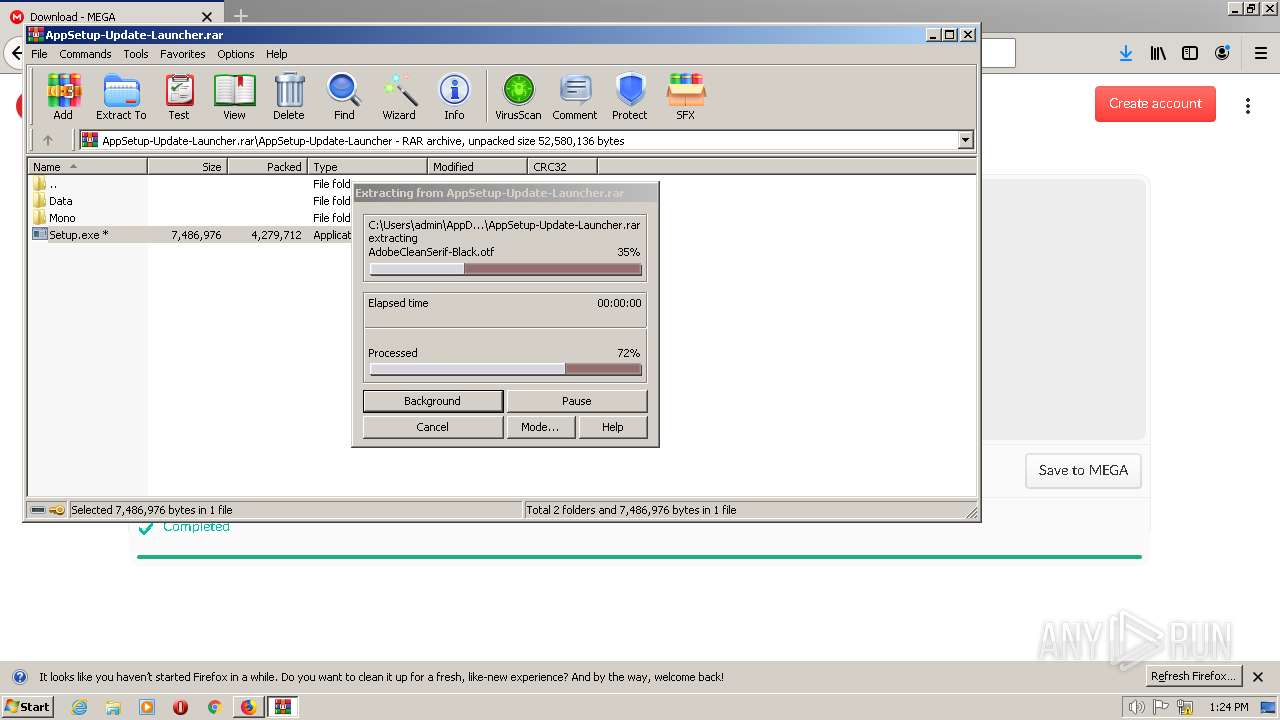
Task: Dismiss the Firefox refresh notification bar
Action: point(1258,677)
